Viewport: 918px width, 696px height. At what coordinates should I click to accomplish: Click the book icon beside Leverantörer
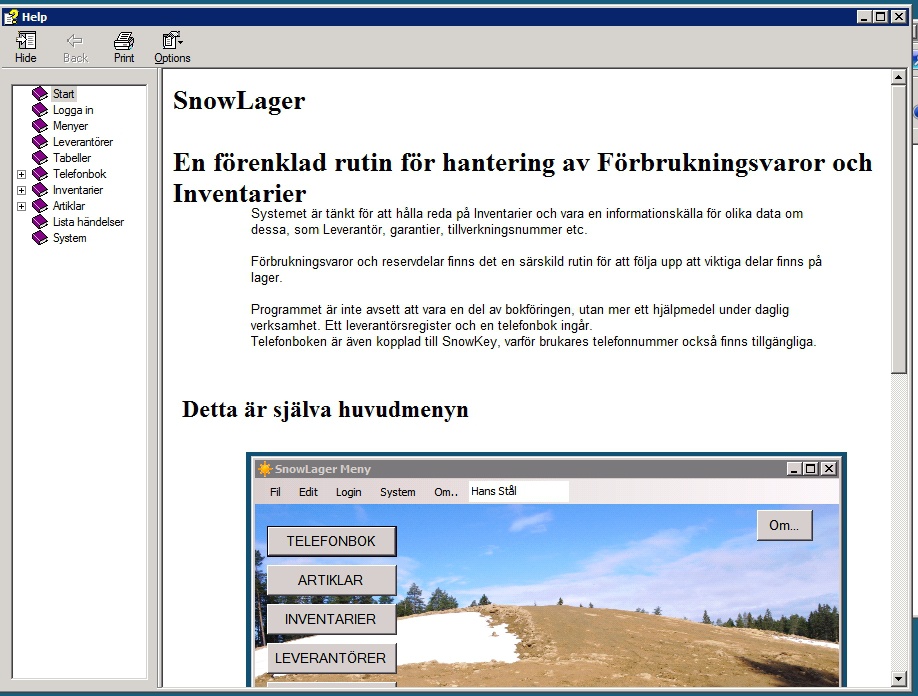tap(40, 142)
